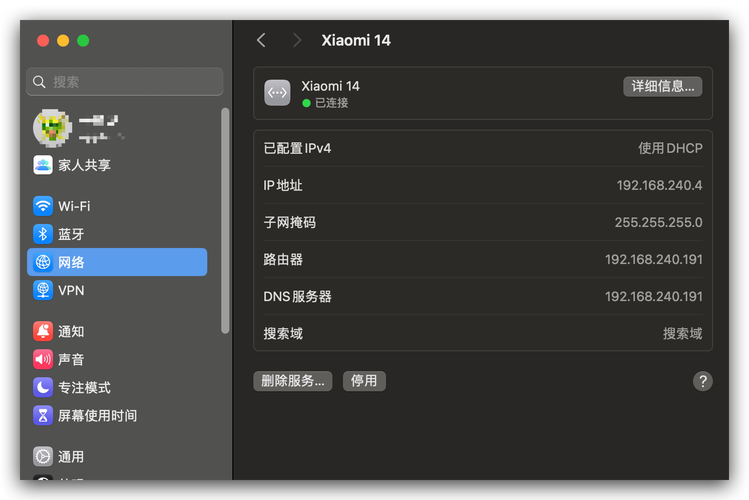Click the 家人共享 icon
Viewport: 749px width, 500px height.
coord(43,165)
